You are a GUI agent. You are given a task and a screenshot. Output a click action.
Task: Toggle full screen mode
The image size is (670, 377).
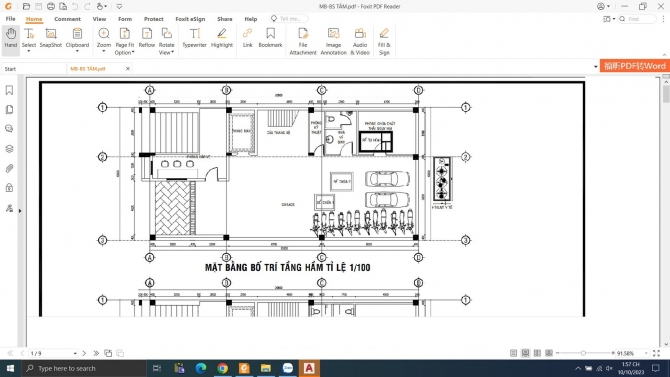pyautogui.click(x=657, y=353)
